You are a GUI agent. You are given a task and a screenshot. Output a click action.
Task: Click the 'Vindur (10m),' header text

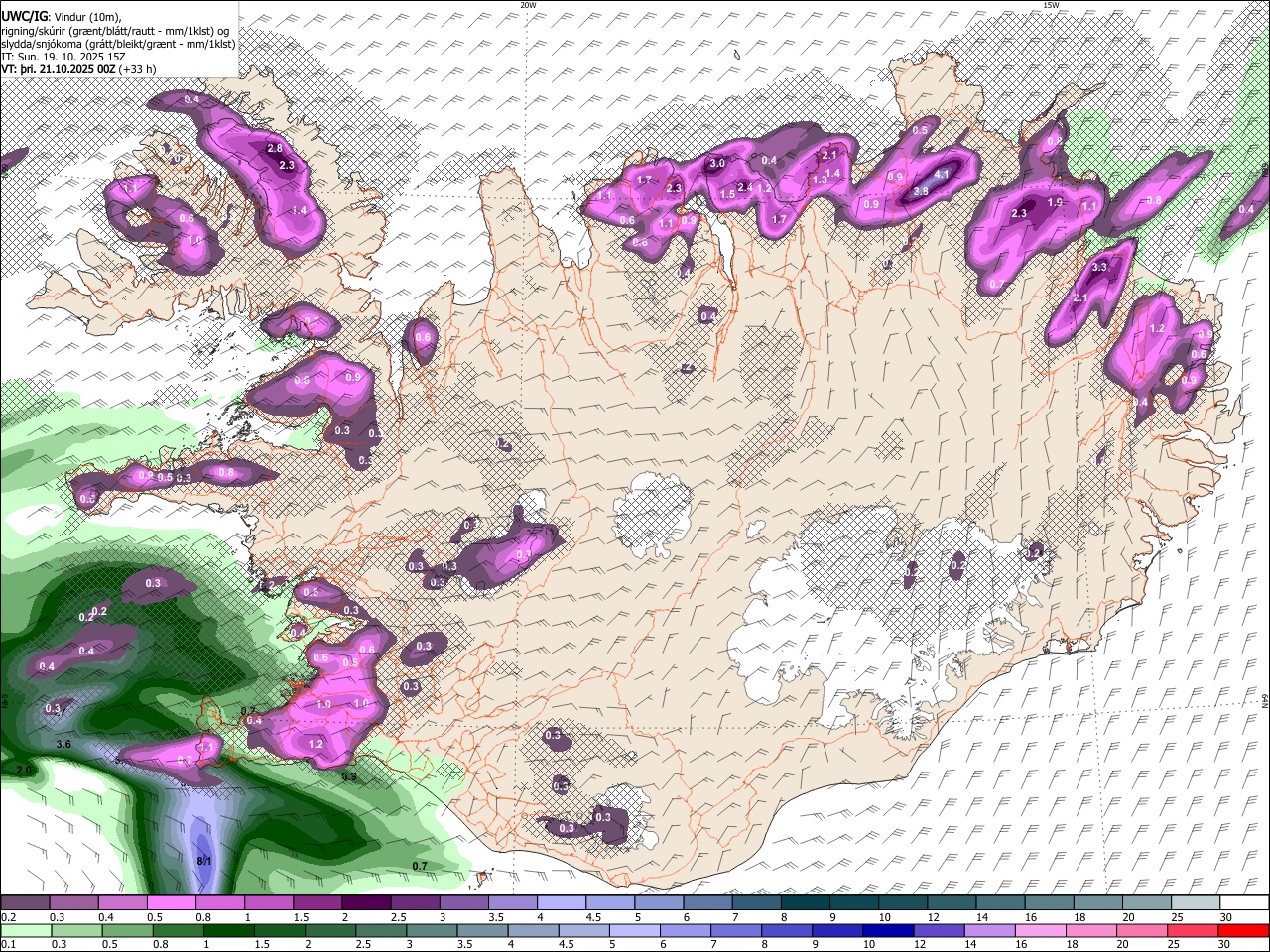(x=87, y=17)
